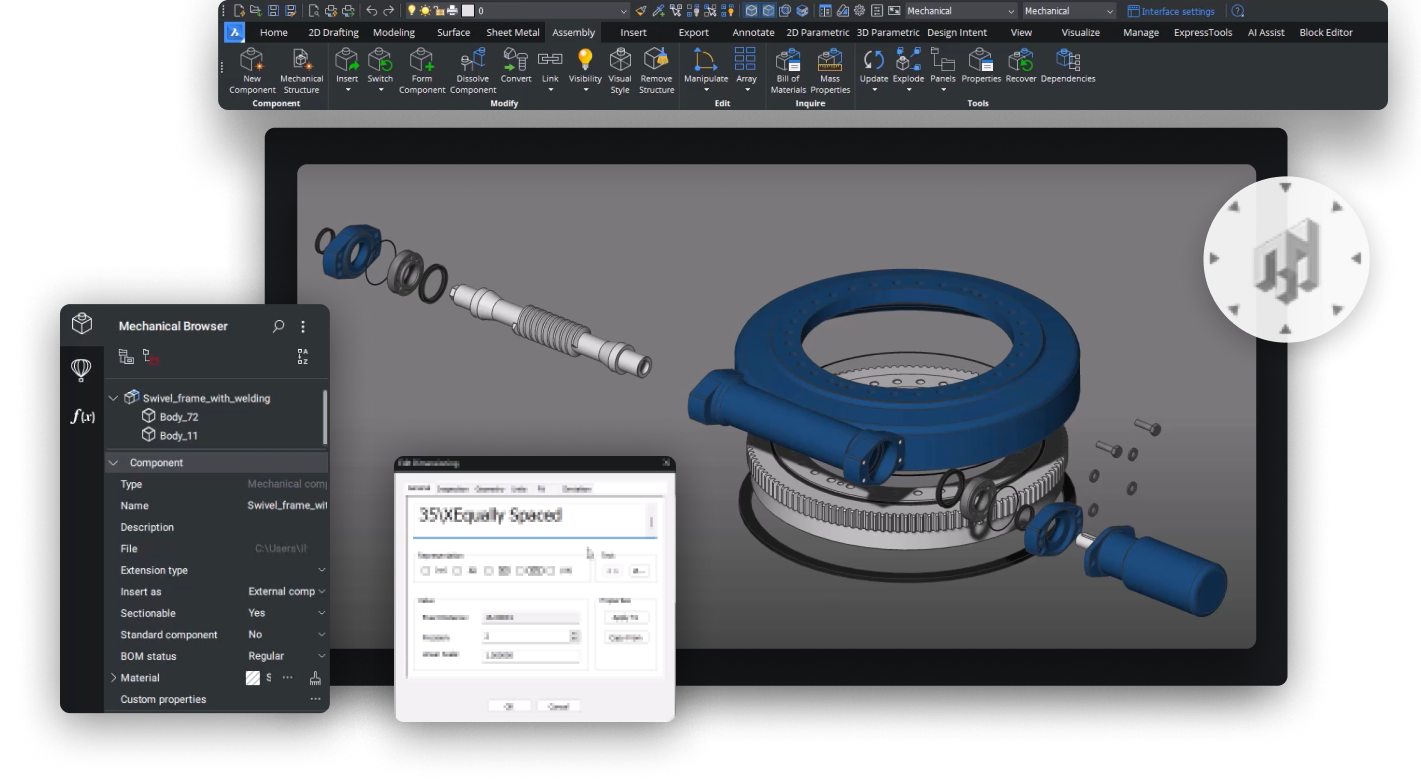
Task: Click Custom properties ellipsis button
Action: coord(315,699)
